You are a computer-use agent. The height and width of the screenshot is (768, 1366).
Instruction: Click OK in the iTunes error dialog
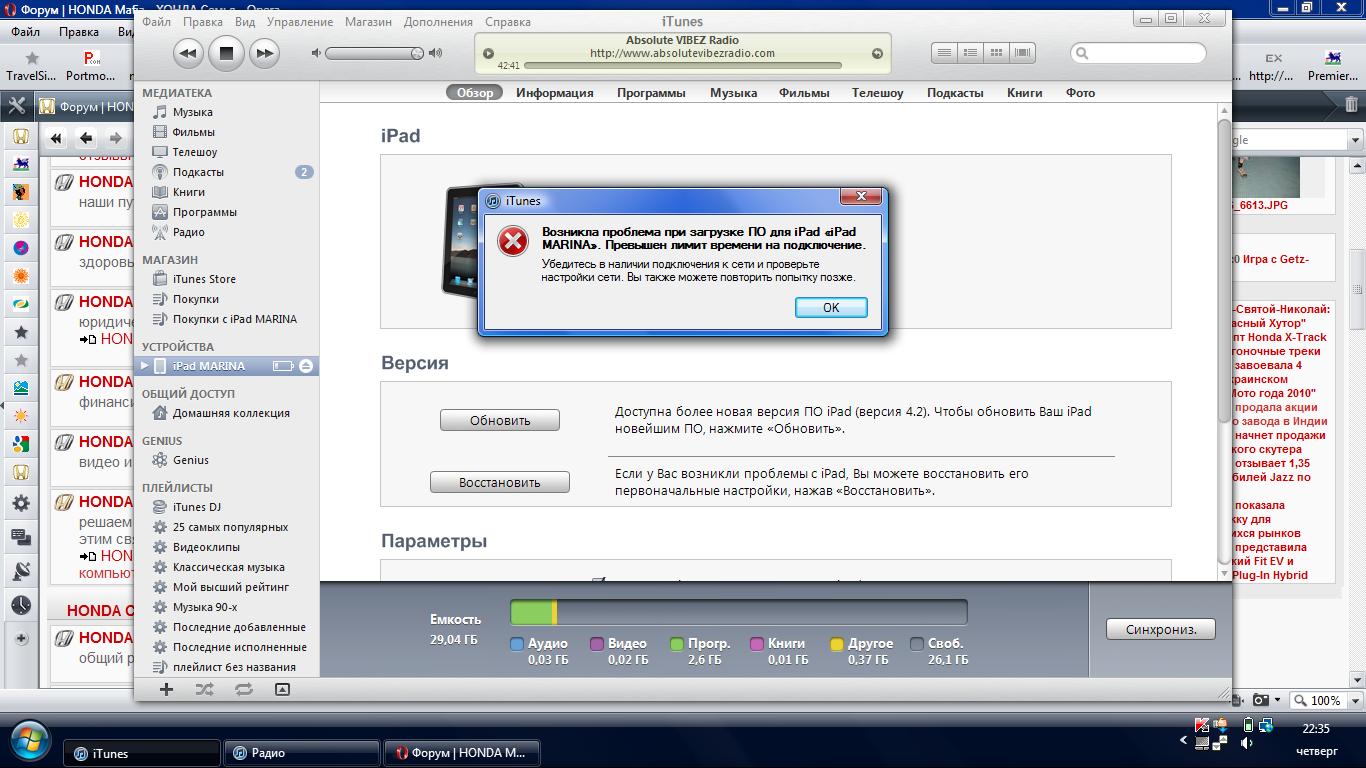(831, 307)
